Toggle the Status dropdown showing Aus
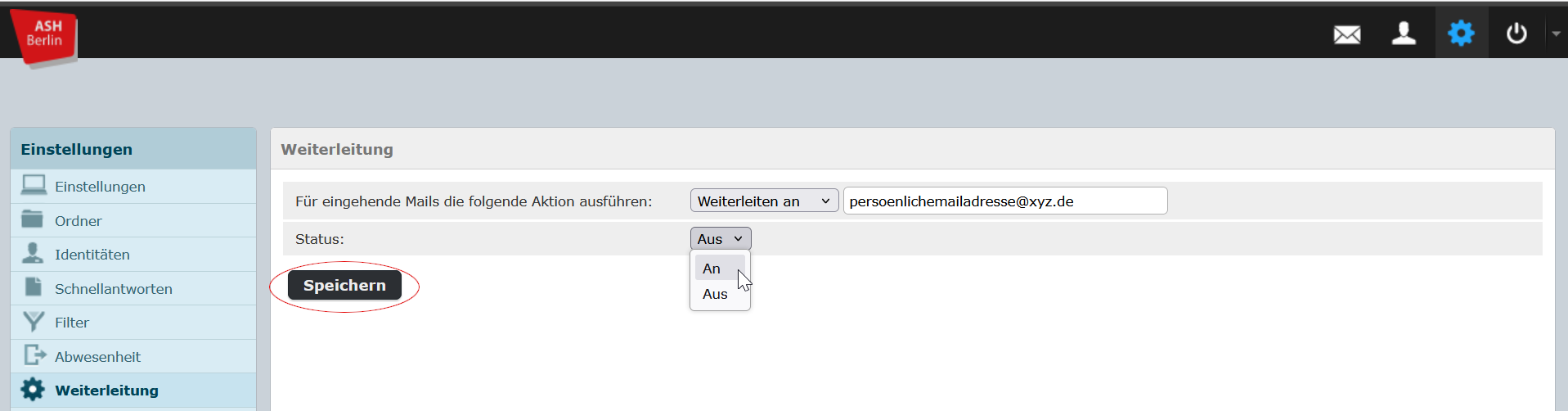Screen dimensions: 1568x411 pyautogui.click(x=721, y=238)
